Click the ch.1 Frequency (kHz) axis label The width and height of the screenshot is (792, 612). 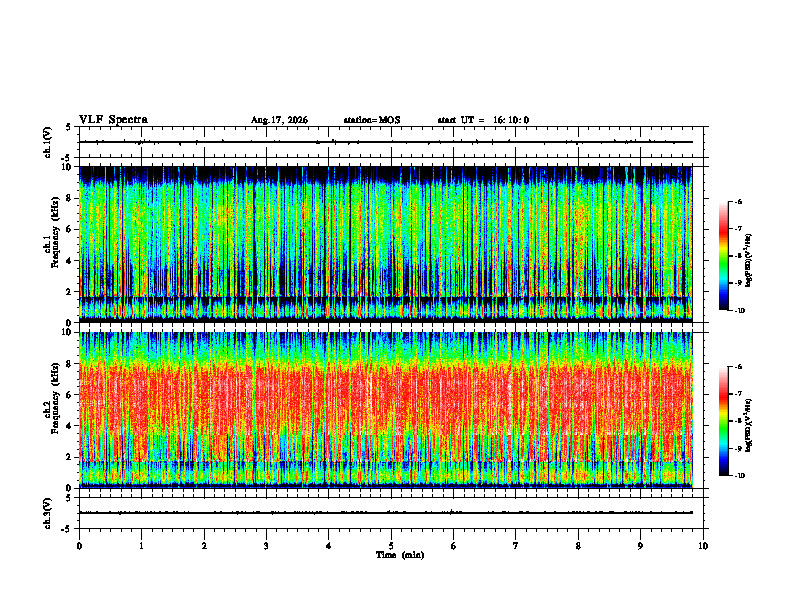pyautogui.click(x=52, y=244)
